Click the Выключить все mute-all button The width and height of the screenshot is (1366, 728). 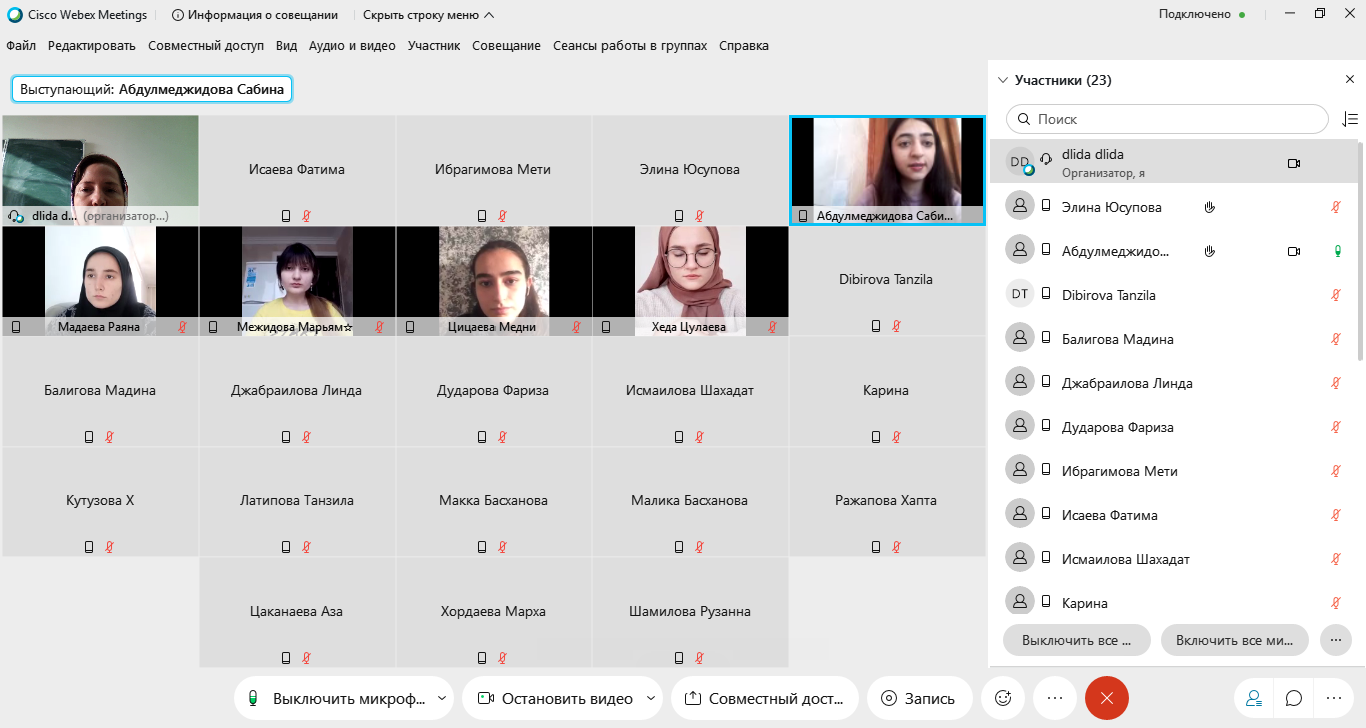1077,639
